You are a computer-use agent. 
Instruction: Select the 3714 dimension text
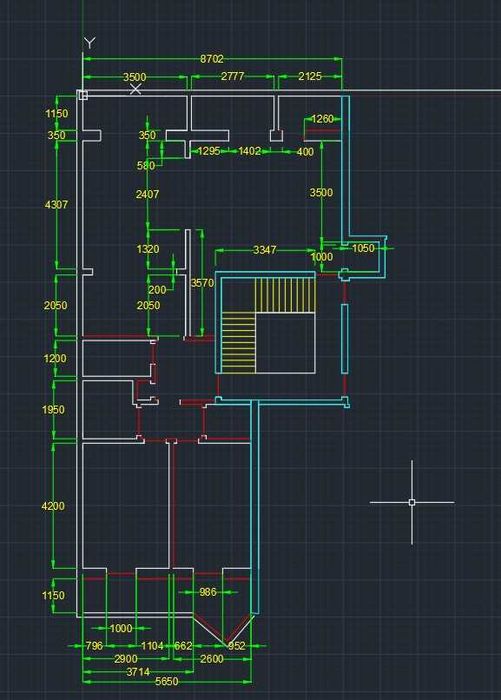(x=138, y=671)
